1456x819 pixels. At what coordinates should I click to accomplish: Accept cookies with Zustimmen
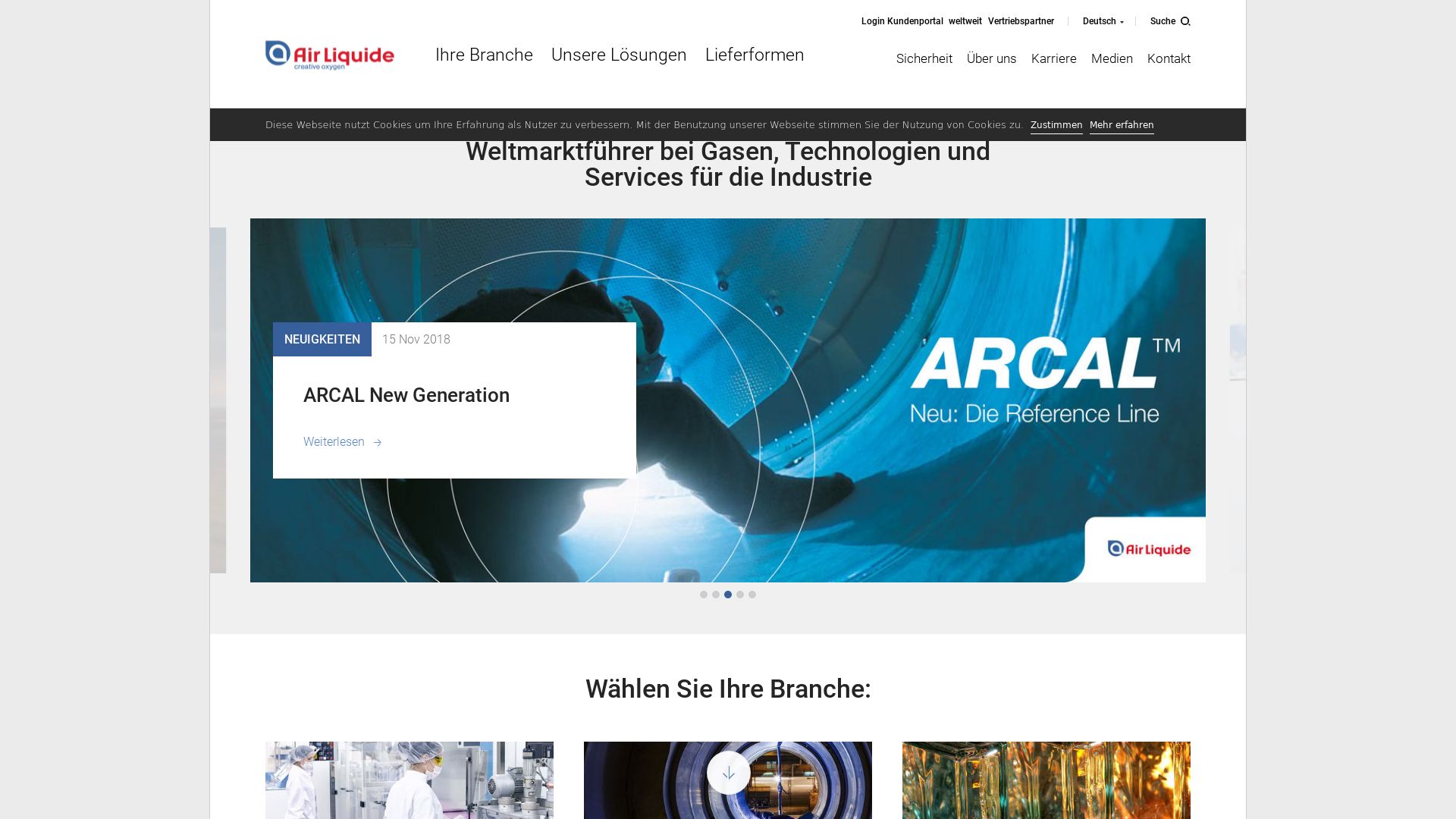(x=1056, y=125)
